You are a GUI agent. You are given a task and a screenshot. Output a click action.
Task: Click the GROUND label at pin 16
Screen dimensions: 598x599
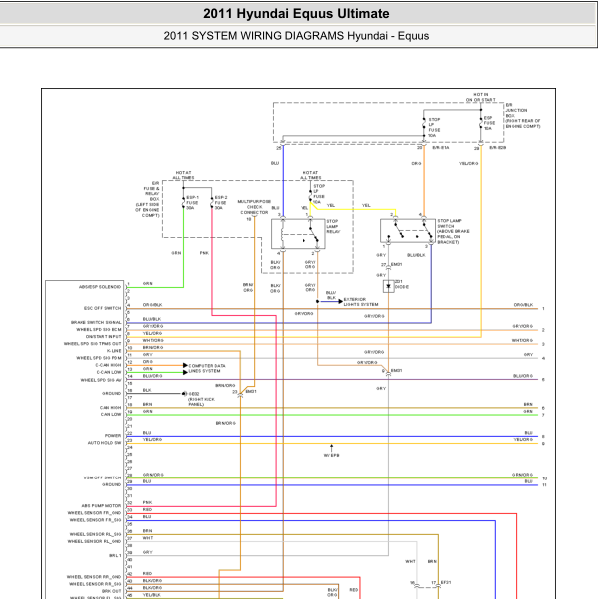pyautogui.click(x=111, y=393)
